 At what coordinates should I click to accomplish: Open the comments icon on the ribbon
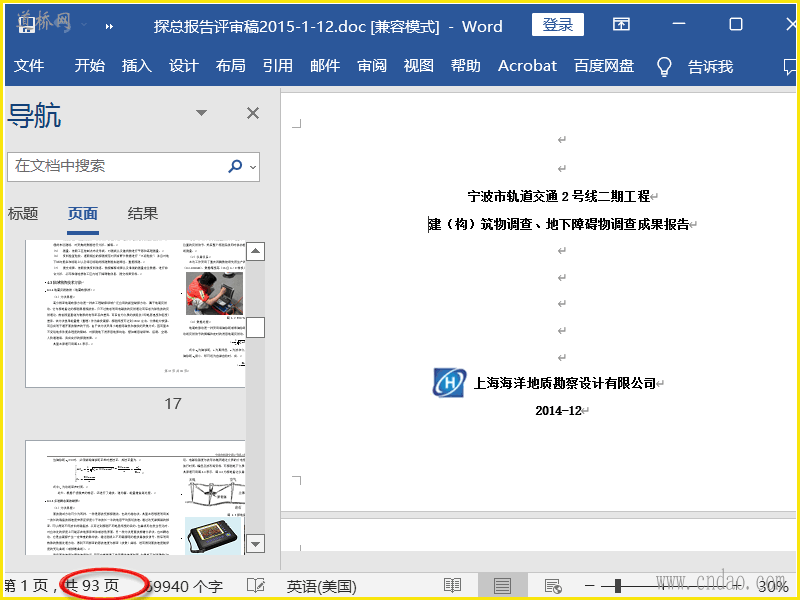point(789,67)
